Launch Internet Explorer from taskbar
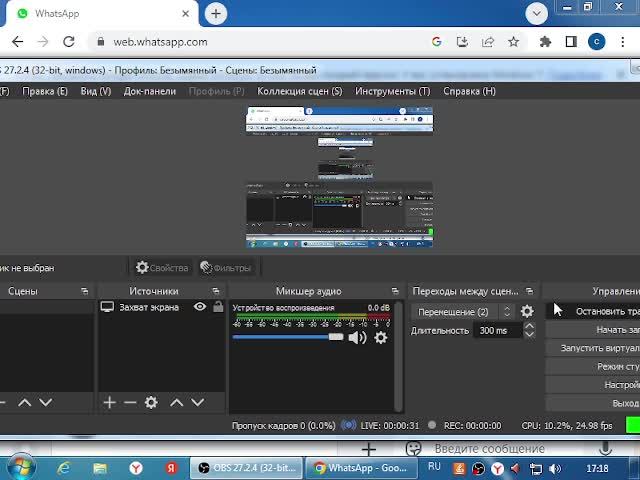Viewport: 640px width, 480px height. click(x=64, y=468)
